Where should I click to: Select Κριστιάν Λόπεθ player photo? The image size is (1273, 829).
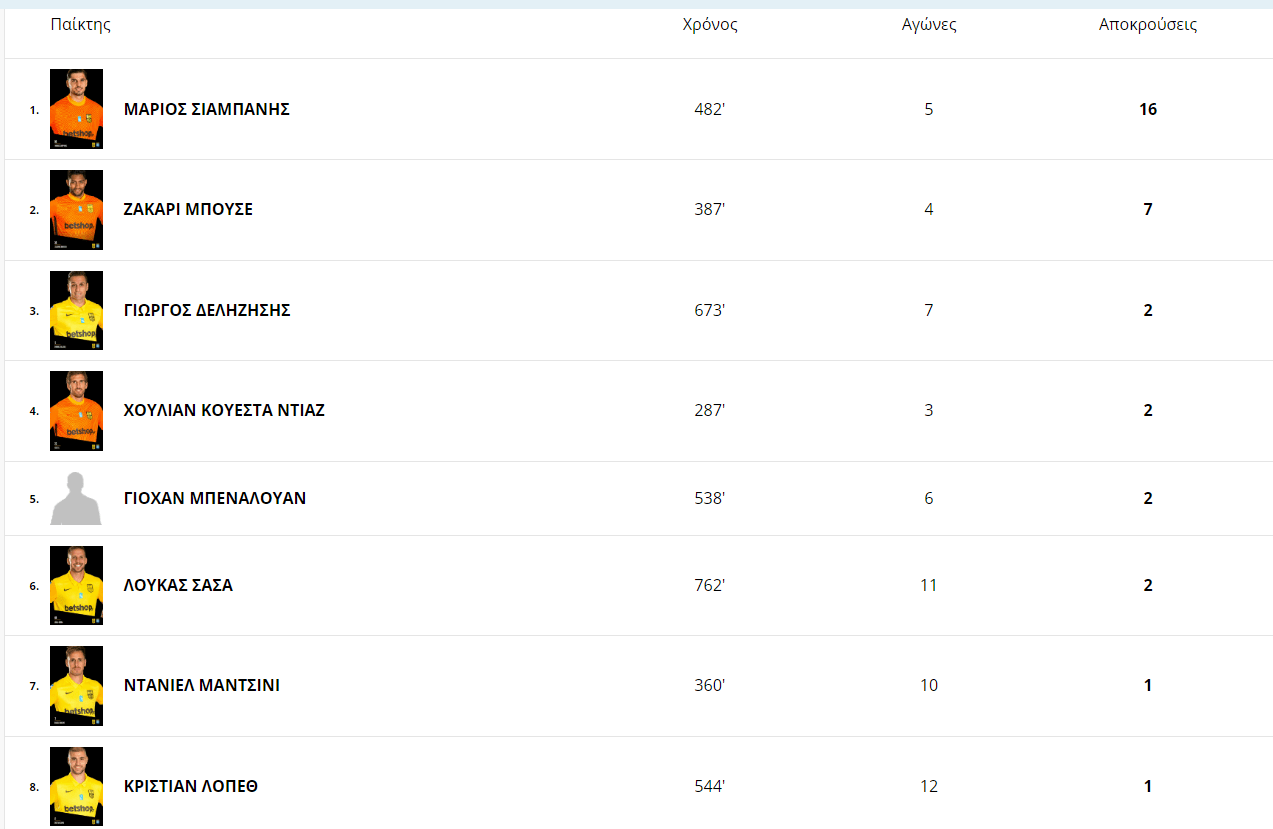(76, 786)
